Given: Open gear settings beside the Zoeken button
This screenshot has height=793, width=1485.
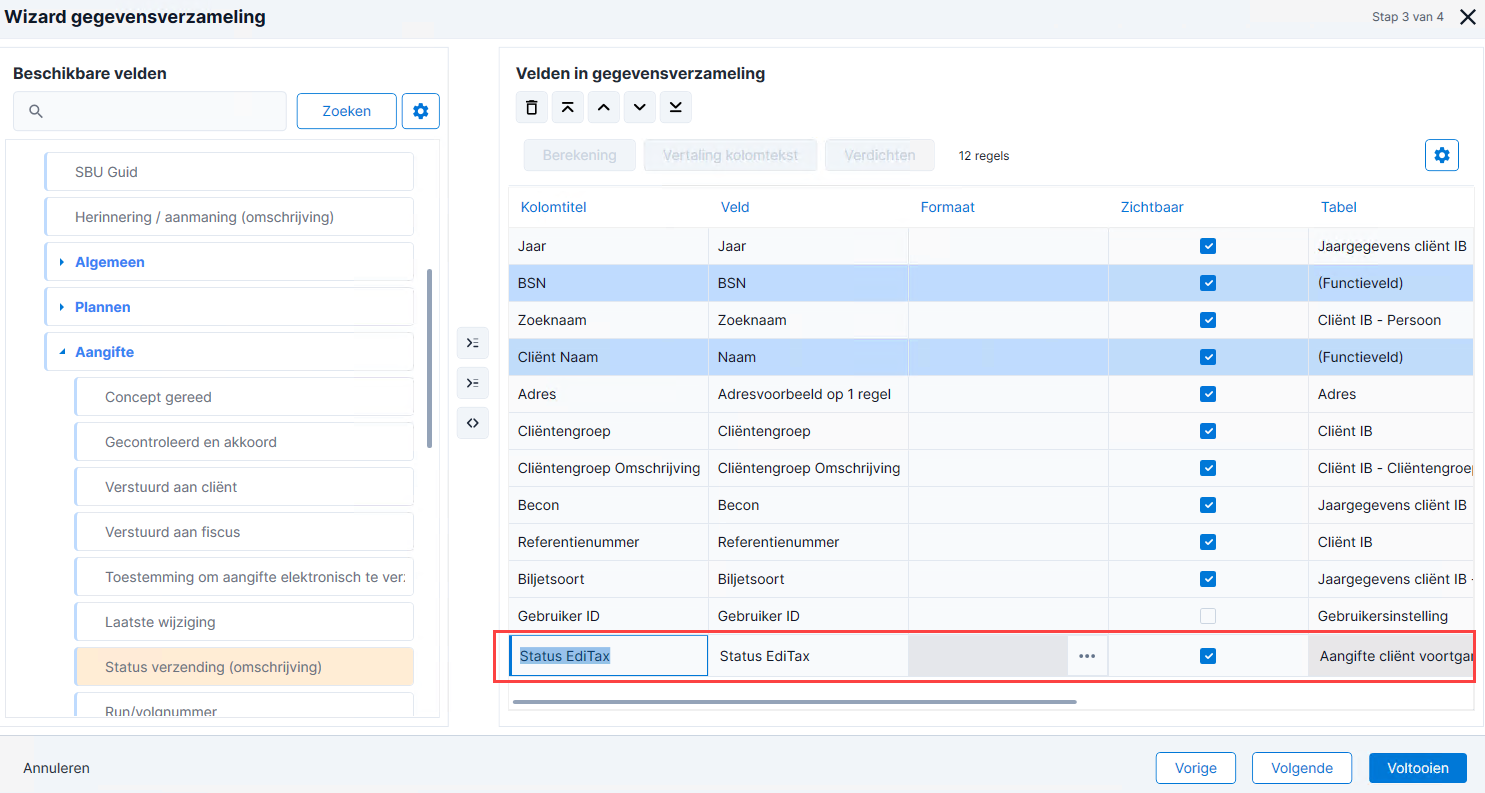Looking at the screenshot, I should click(420, 111).
